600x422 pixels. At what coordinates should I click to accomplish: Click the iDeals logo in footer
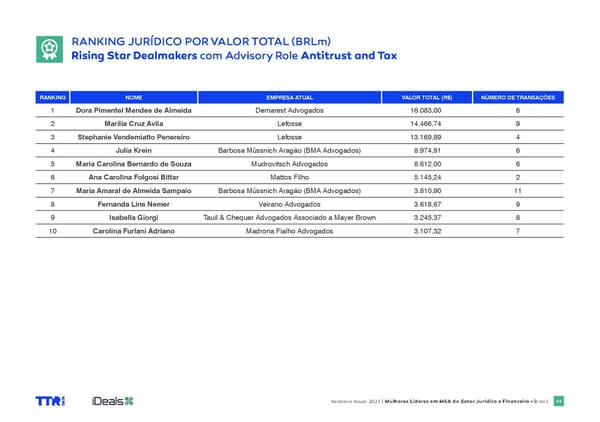tap(112, 400)
